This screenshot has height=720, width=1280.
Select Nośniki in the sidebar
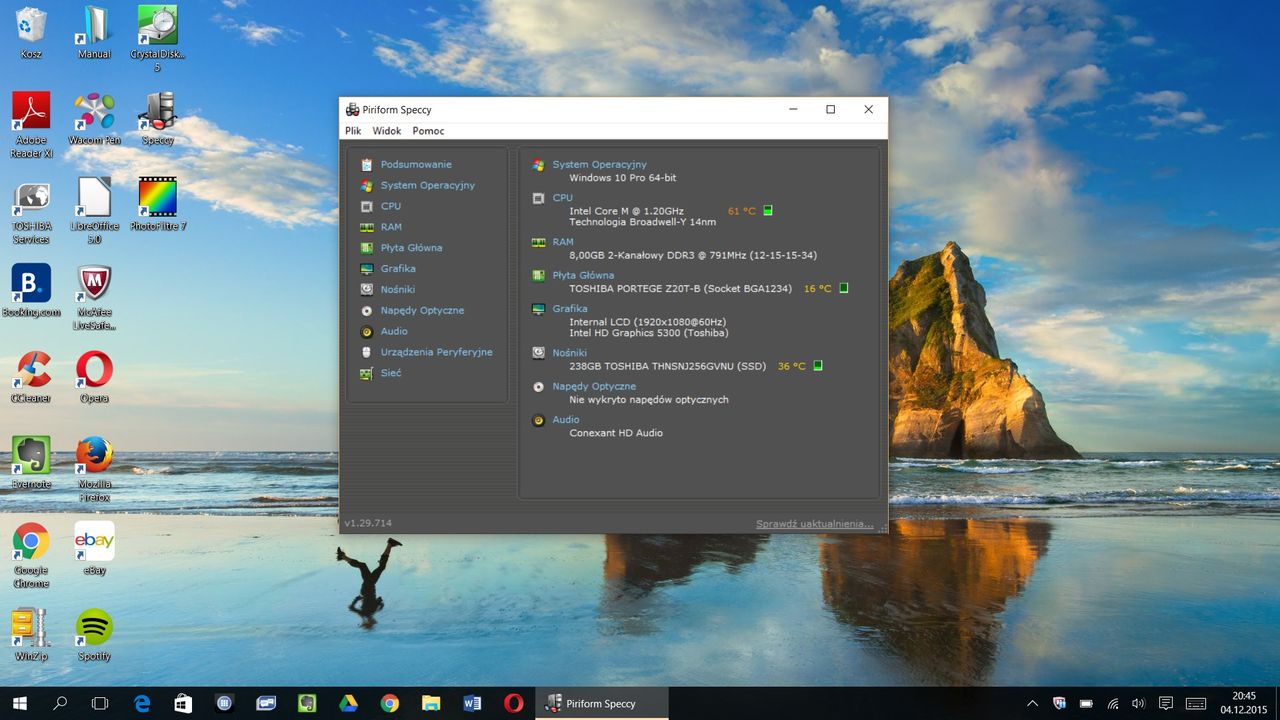pos(397,290)
